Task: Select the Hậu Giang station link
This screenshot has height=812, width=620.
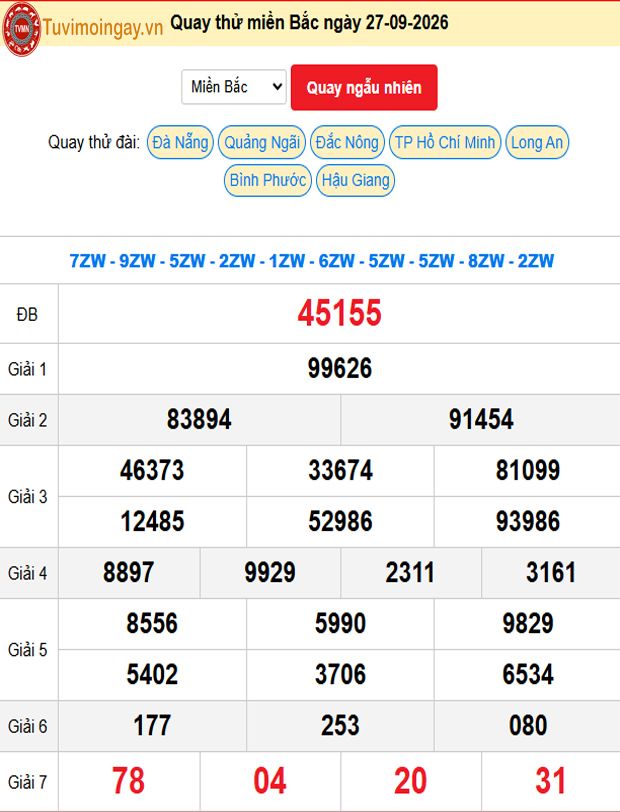Action: pos(355,180)
